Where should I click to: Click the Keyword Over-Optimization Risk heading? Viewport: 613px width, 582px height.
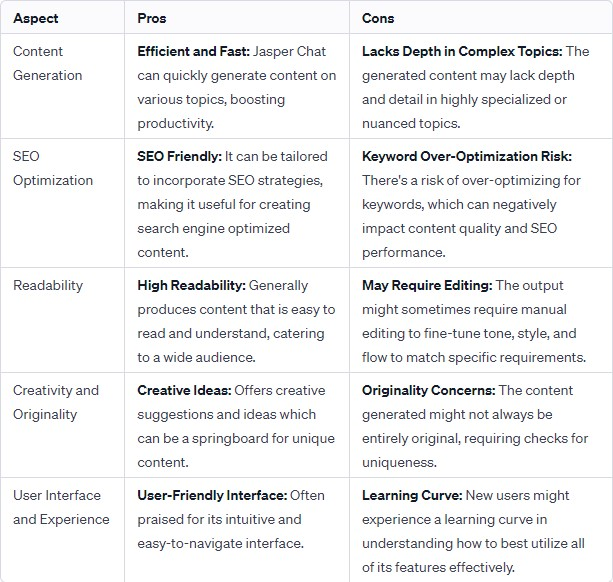(x=467, y=156)
